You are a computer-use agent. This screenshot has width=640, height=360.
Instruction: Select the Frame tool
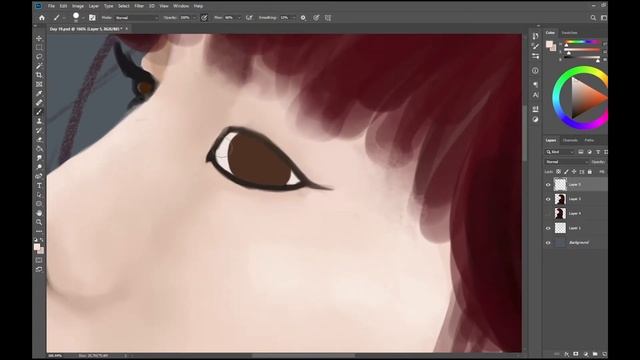point(39,84)
